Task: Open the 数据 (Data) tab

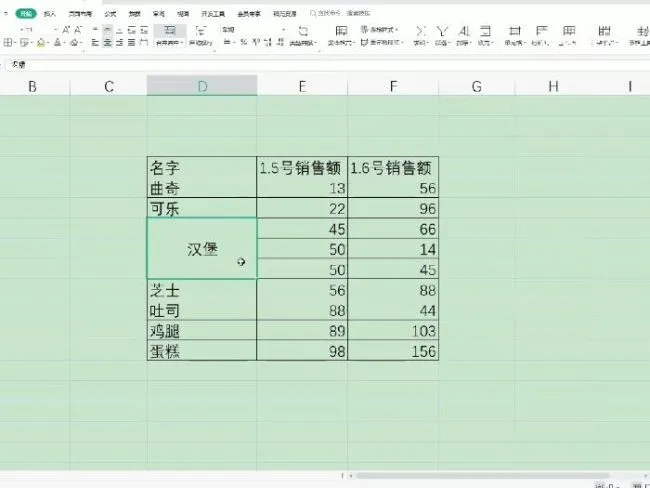Action: click(134, 14)
